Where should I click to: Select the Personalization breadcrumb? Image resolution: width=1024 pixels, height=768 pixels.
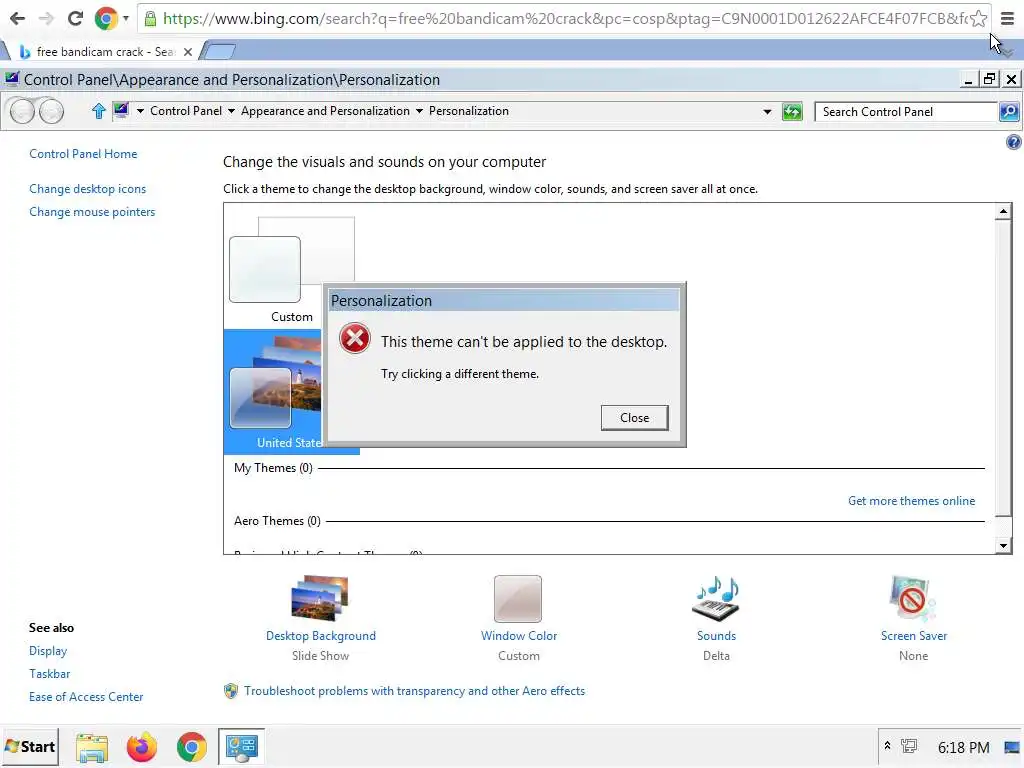point(469,111)
